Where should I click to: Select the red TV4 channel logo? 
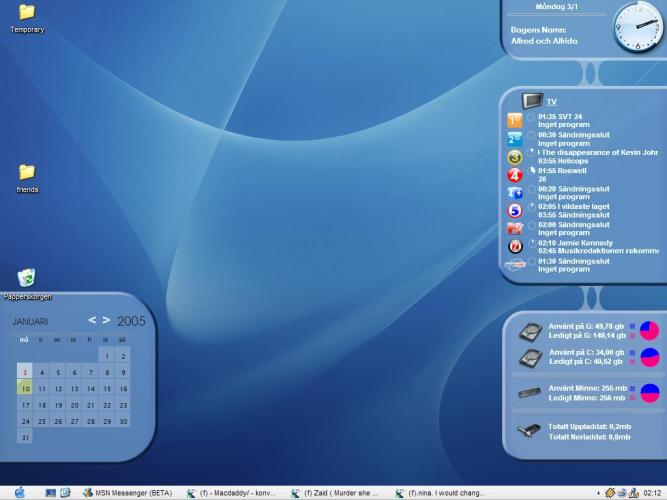(x=515, y=174)
